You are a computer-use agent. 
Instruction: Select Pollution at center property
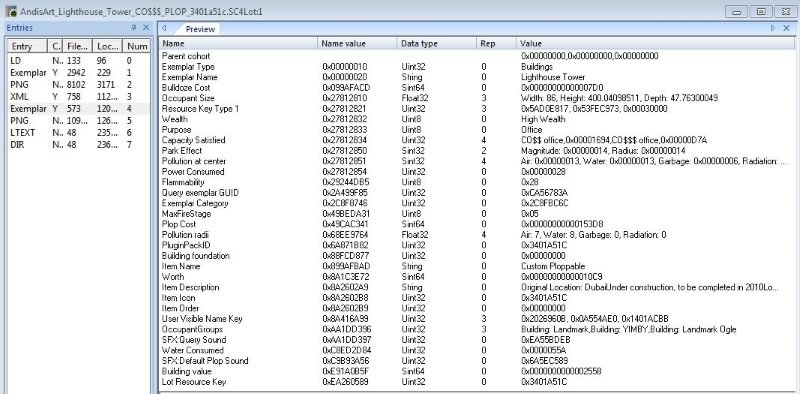pos(477,161)
